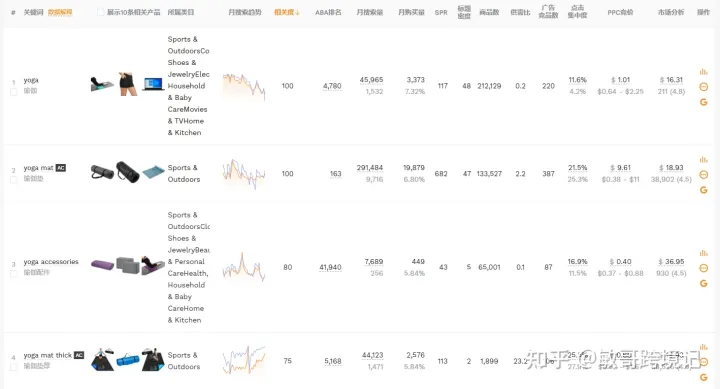Image resolution: width=720 pixels, height=389 pixels.
Task: Click the AC badge next to yoga mat
Action: pyautogui.click(x=61, y=168)
